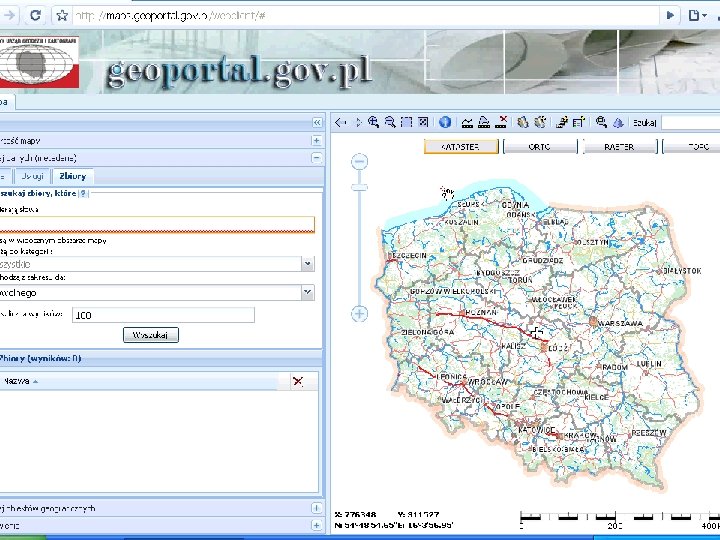Click OLSZTYN label on the map

click(x=592, y=242)
